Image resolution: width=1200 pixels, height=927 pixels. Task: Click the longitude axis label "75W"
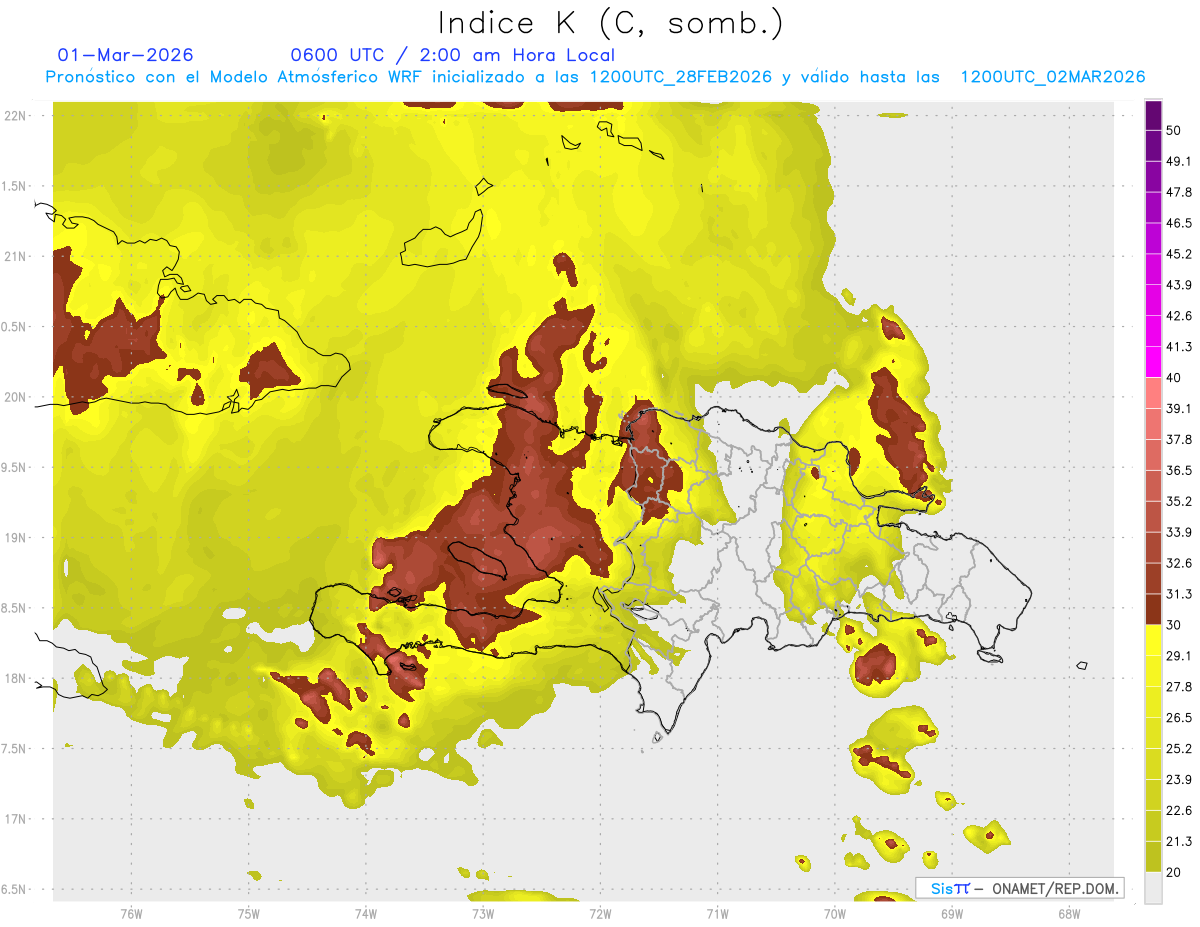pos(249,913)
